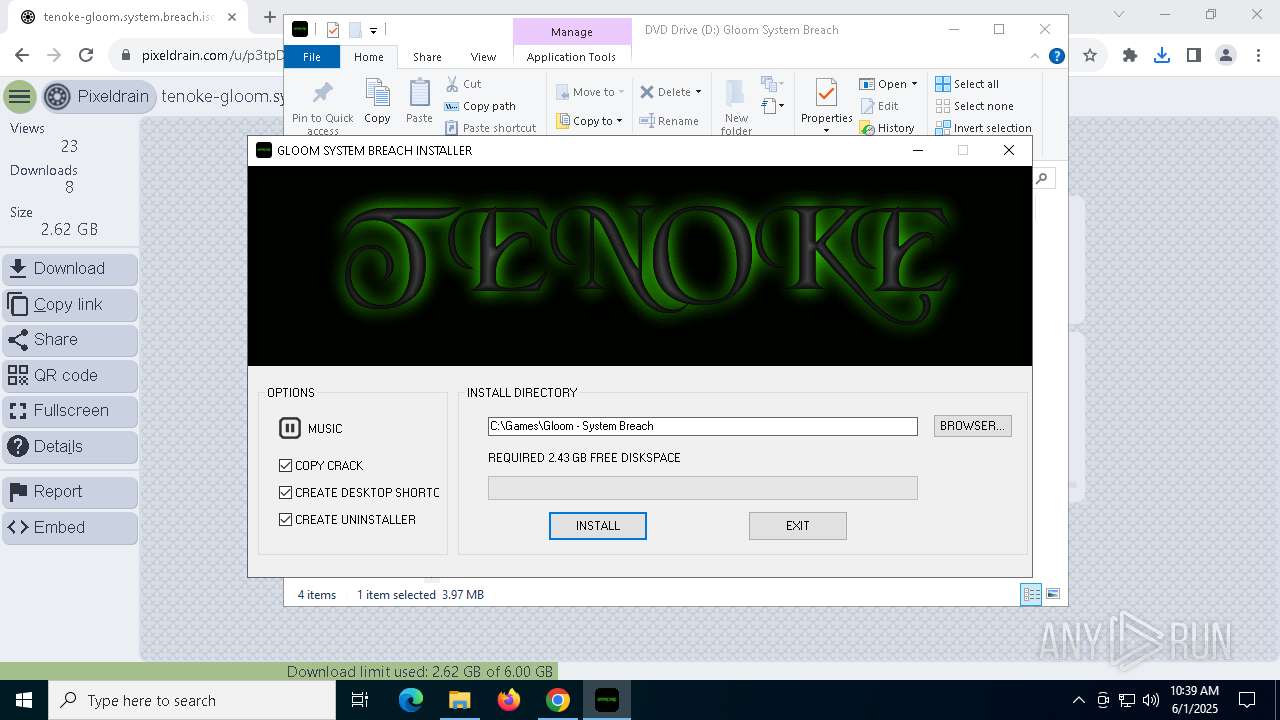Open the File tab in File Explorer

click(x=312, y=57)
